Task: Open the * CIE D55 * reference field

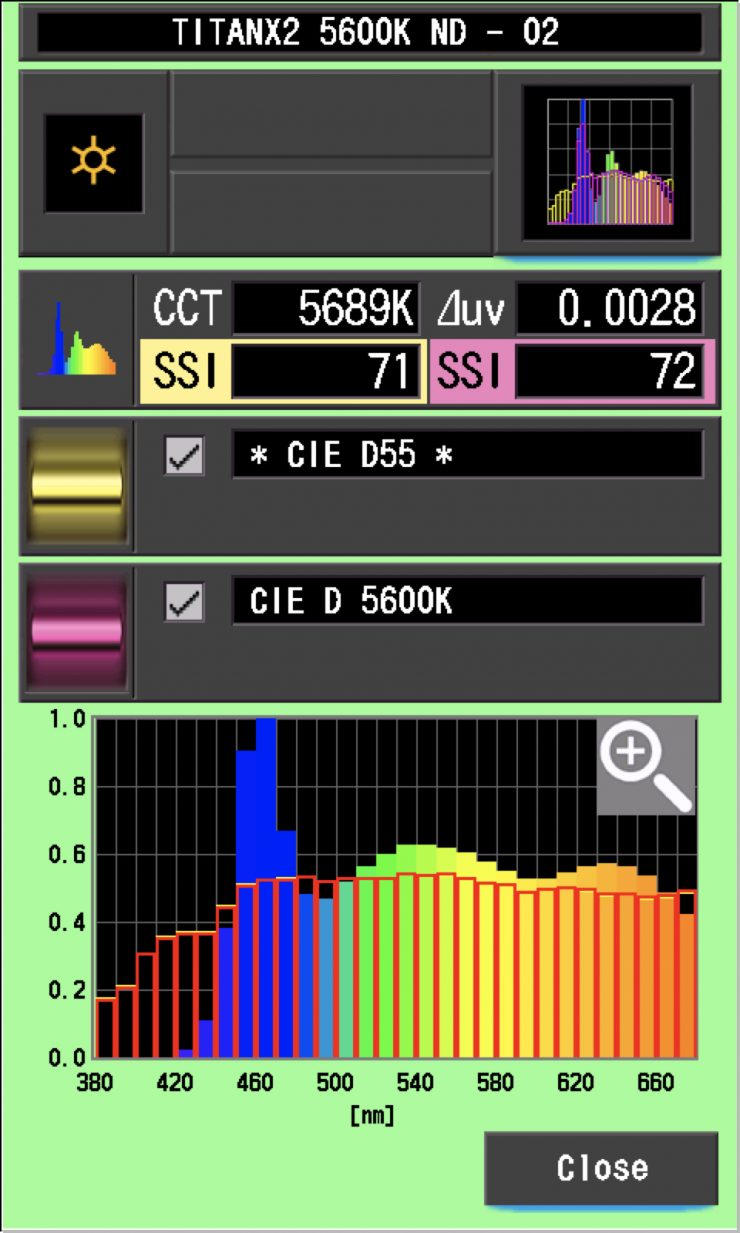Action: tap(467, 455)
